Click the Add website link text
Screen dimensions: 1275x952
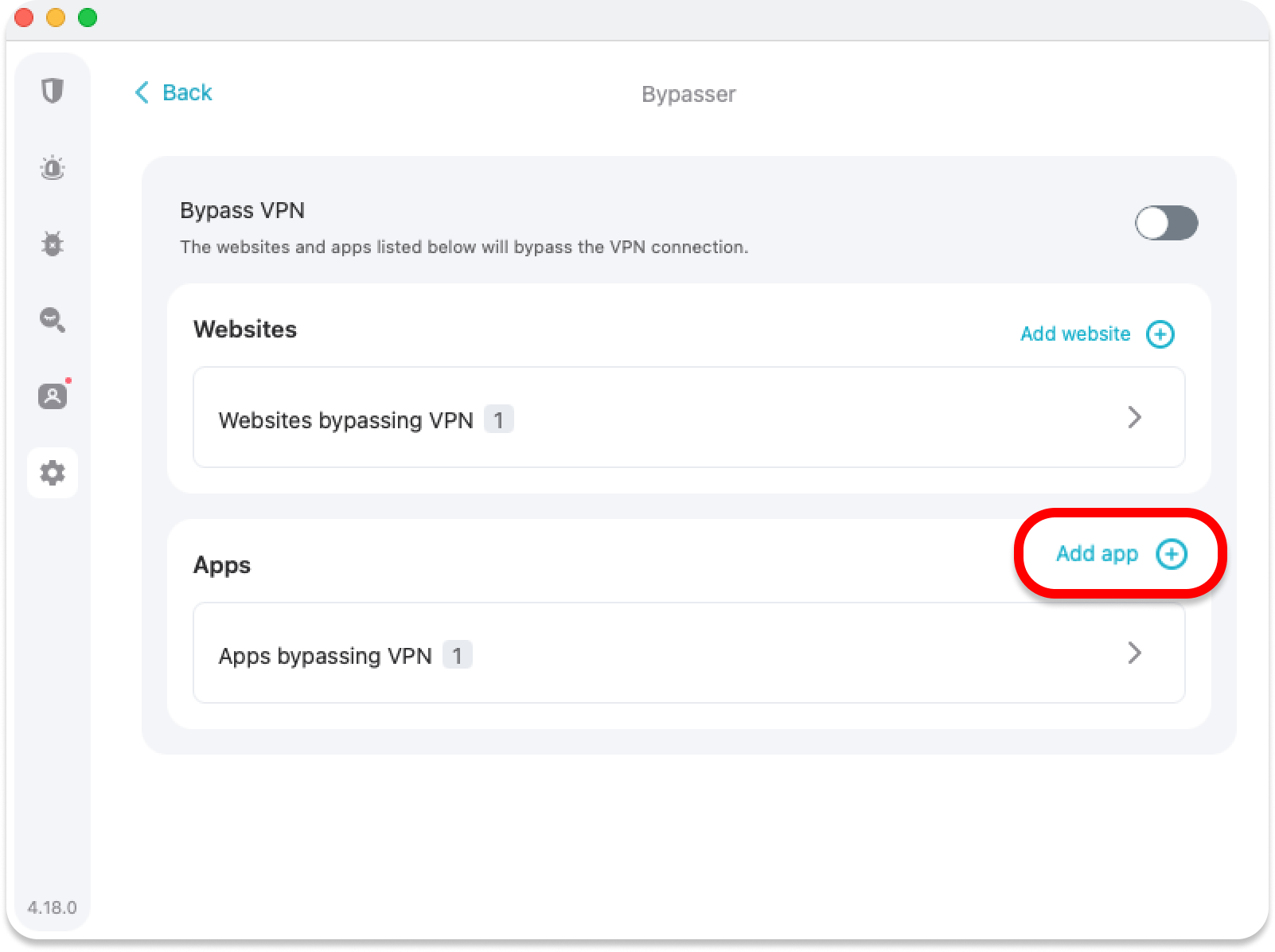pyautogui.click(x=1074, y=334)
